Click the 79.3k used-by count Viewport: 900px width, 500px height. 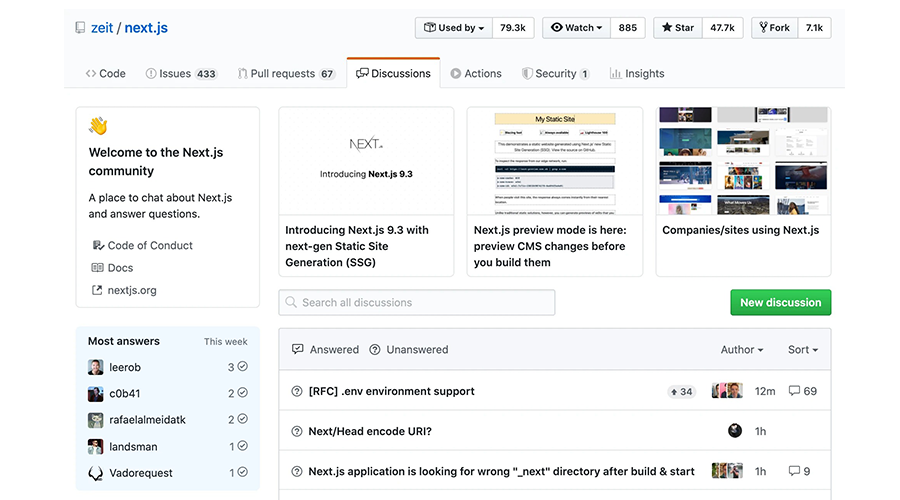(513, 28)
